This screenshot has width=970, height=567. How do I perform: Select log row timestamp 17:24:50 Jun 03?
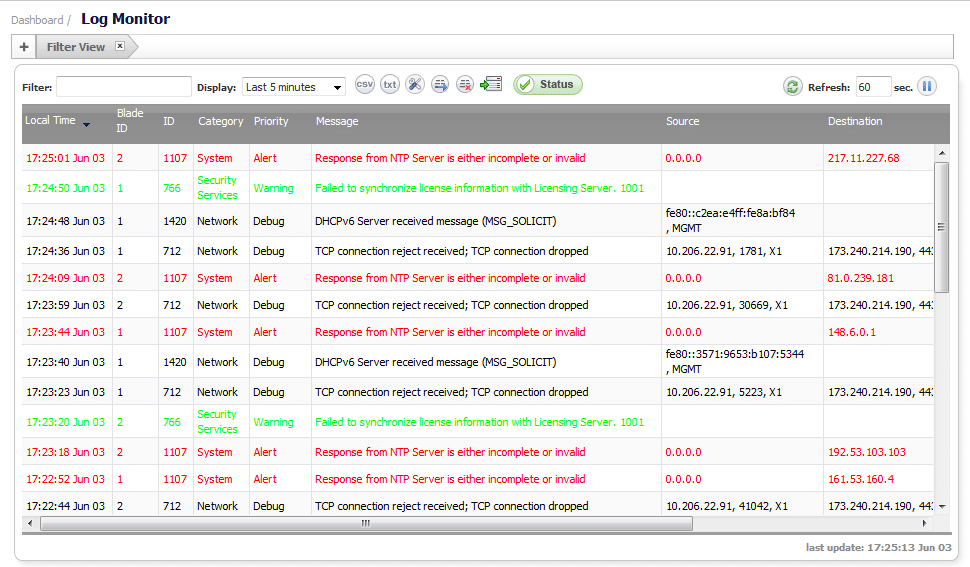(x=66, y=188)
